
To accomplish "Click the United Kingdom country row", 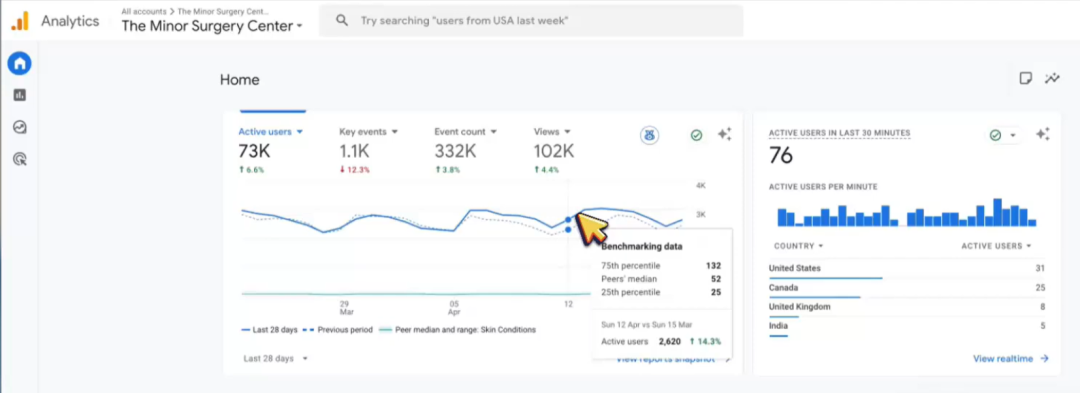I will point(907,307).
